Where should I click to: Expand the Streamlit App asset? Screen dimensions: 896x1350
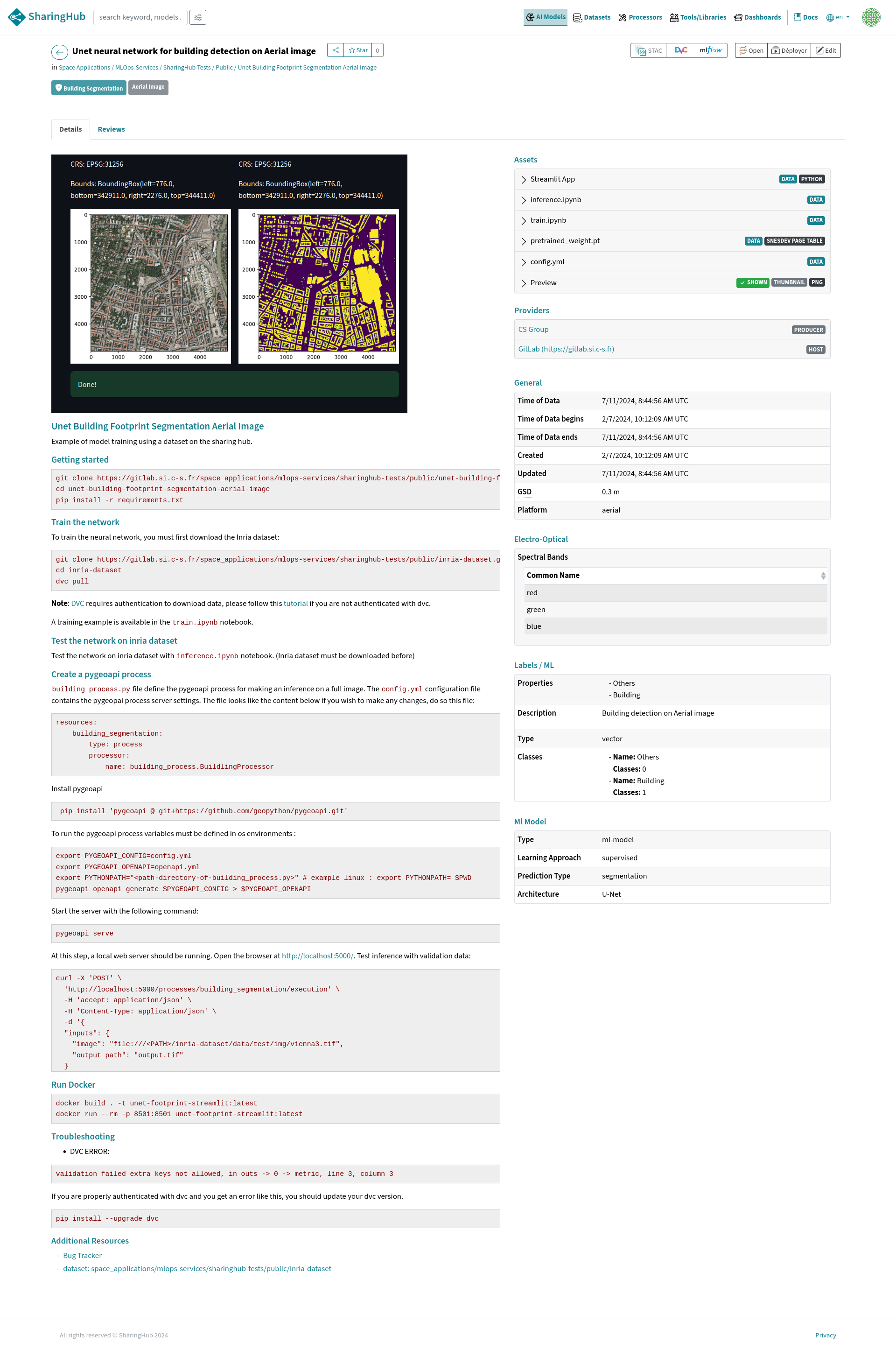tap(672, 179)
